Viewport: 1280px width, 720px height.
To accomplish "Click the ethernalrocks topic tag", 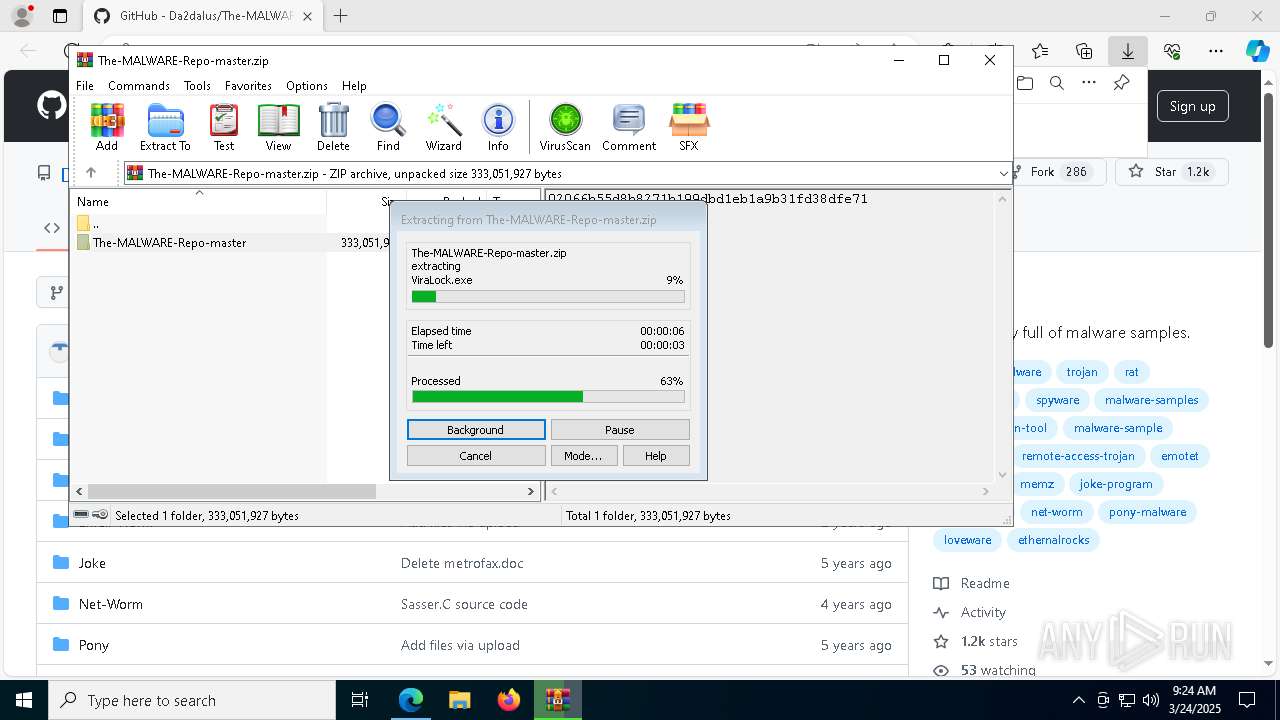I will tap(1054, 540).
